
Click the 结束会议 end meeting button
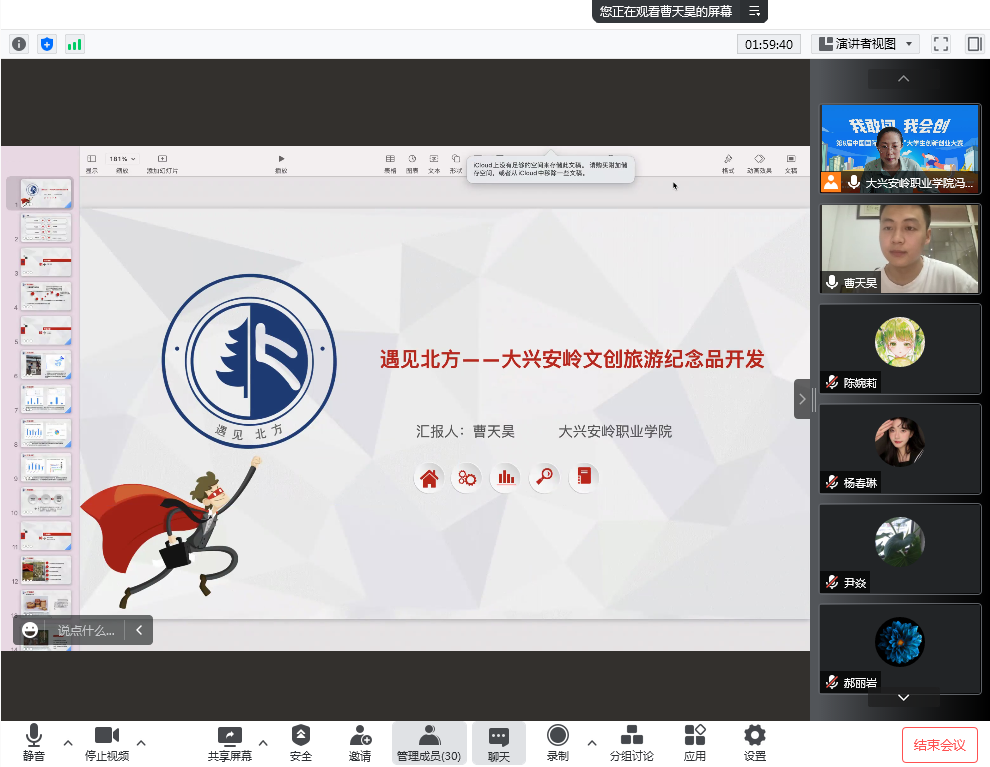tap(939, 745)
